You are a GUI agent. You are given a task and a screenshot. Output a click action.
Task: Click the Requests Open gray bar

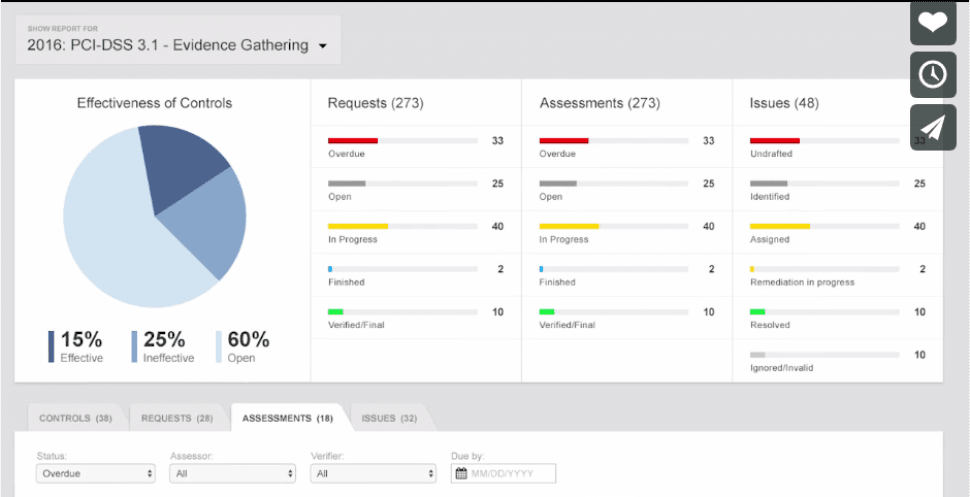coord(346,183)
